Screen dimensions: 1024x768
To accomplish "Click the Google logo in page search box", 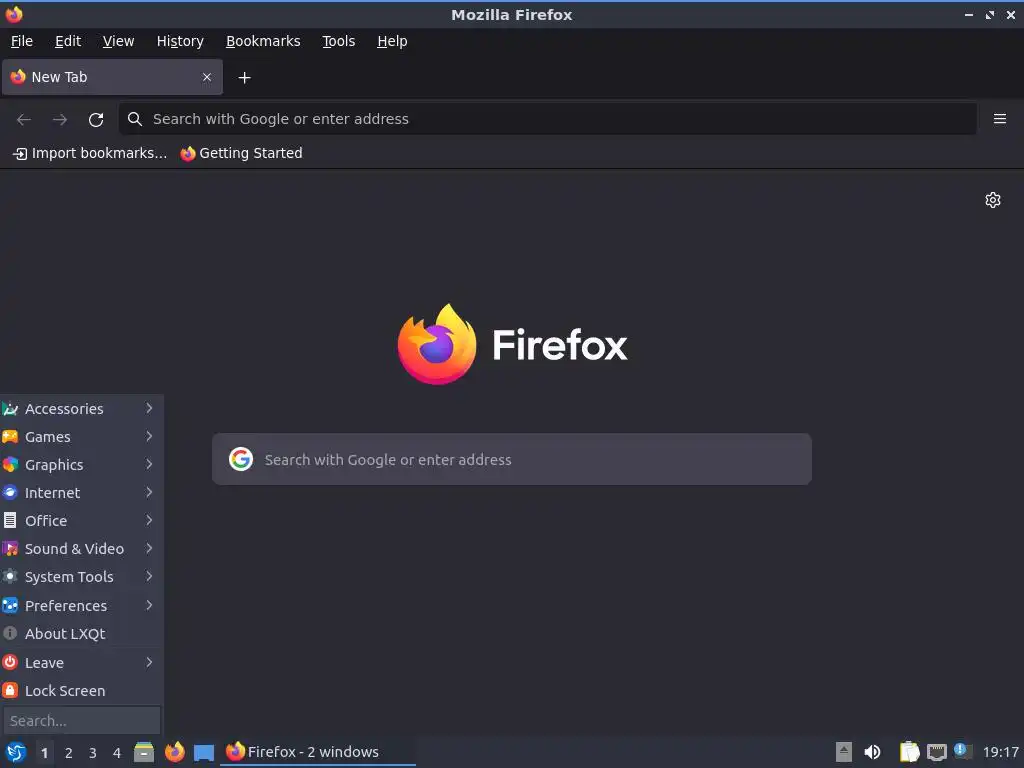I will coord(241,459).
